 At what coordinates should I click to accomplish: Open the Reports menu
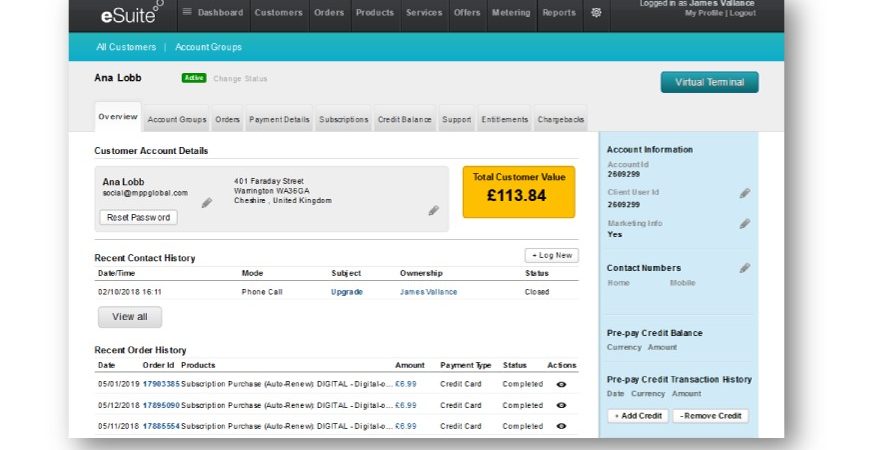click(558, 13)
